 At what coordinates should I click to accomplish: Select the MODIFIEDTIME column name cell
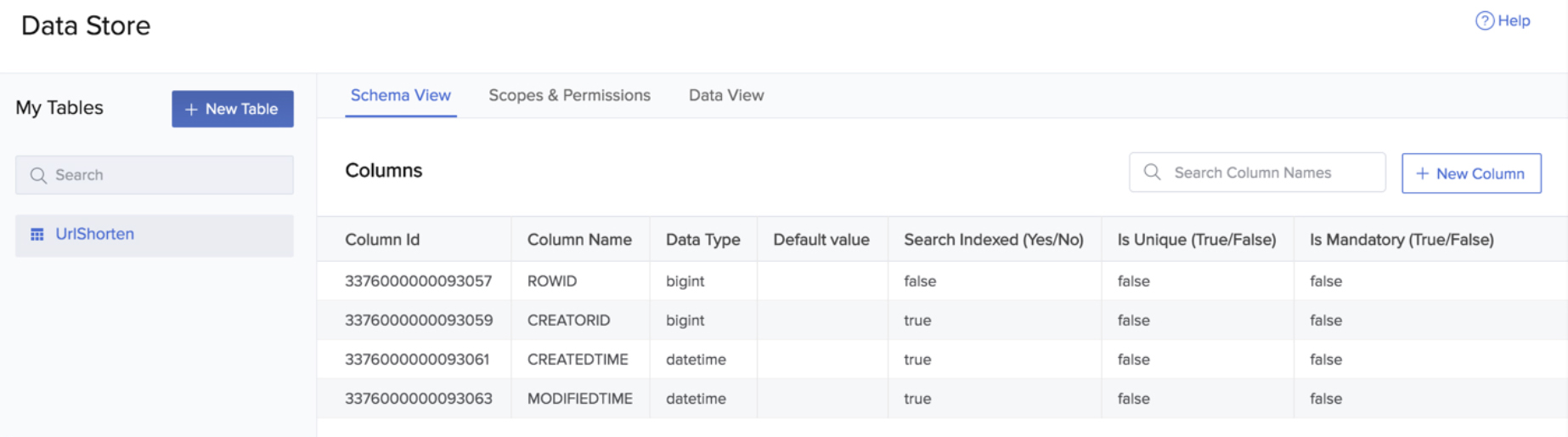pyautogui.click(x=579, y=399)
